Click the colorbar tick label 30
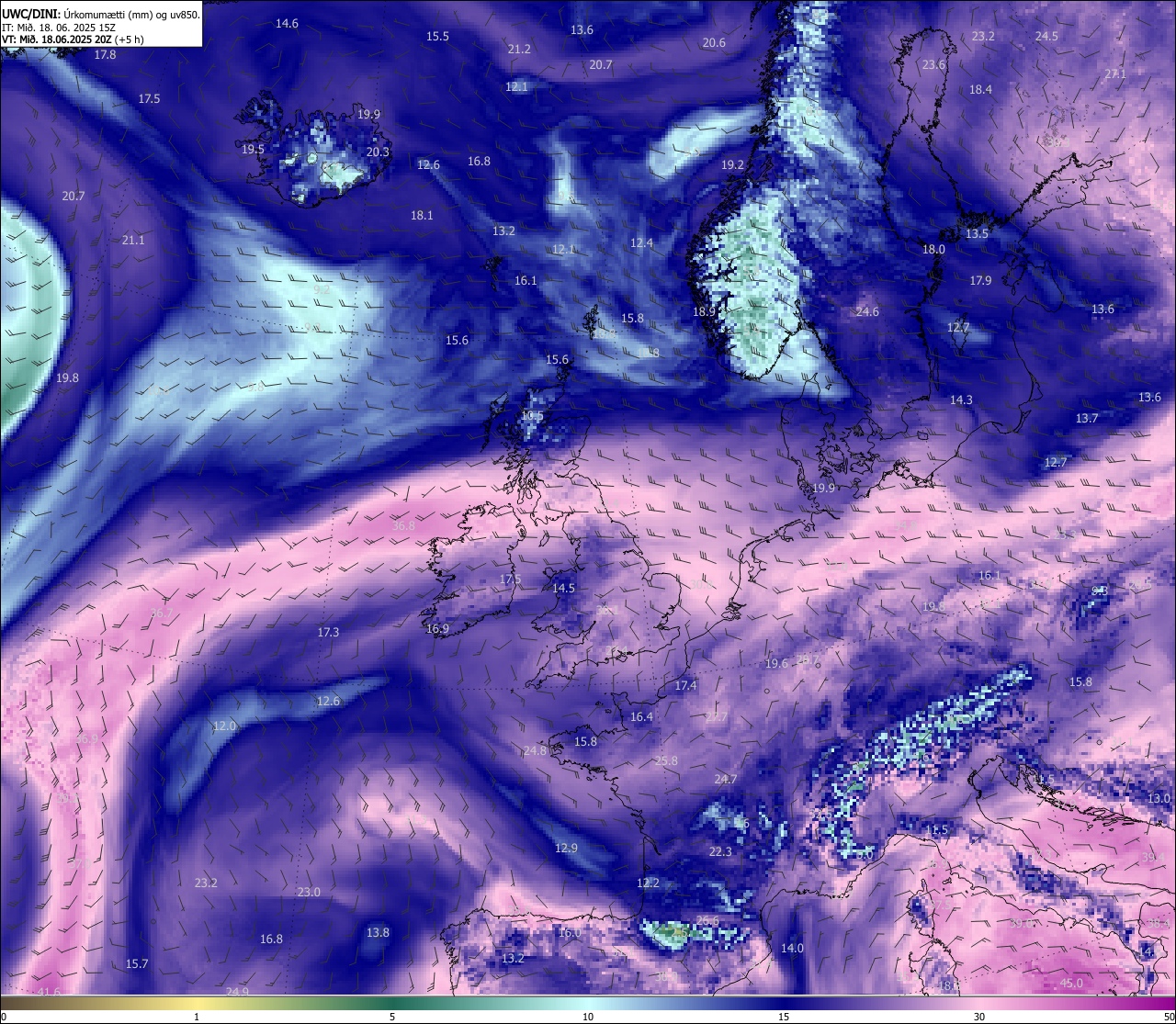 [979, 1017]
